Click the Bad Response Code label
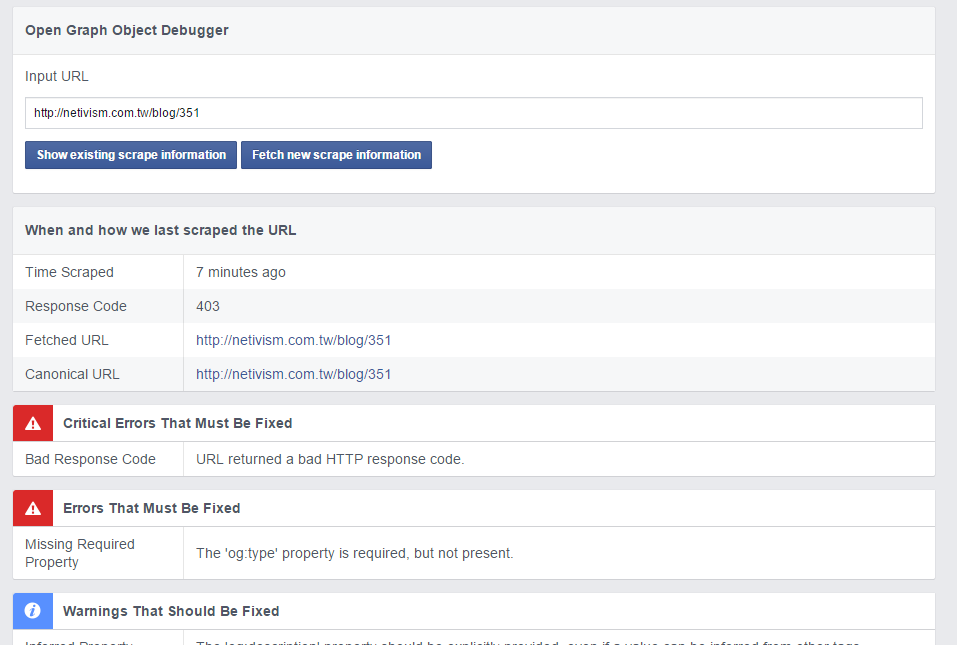The image size is (957, 645). [90, 459]
